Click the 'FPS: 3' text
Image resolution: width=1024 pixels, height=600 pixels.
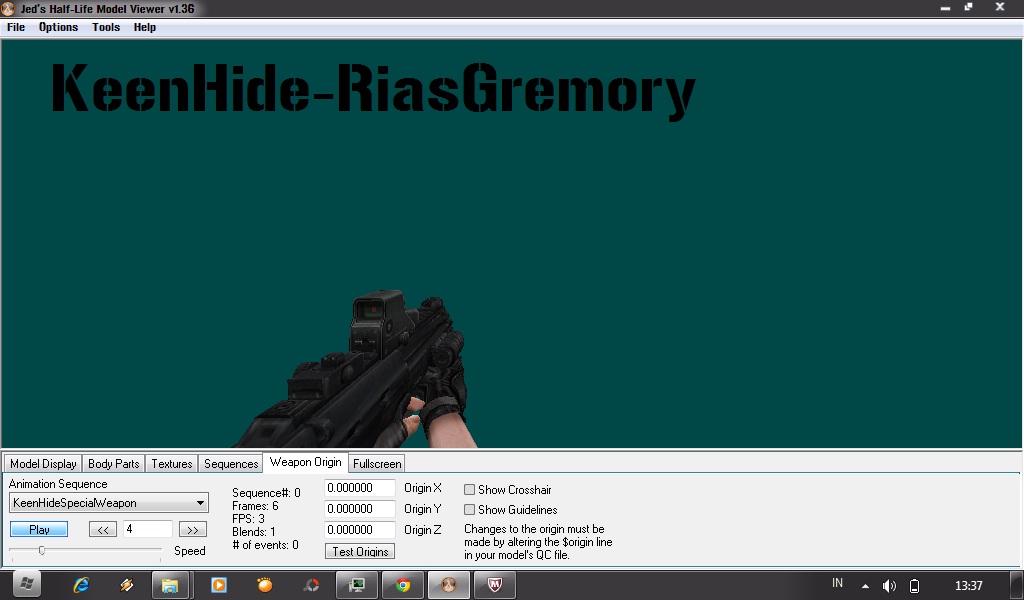(248, 519)
